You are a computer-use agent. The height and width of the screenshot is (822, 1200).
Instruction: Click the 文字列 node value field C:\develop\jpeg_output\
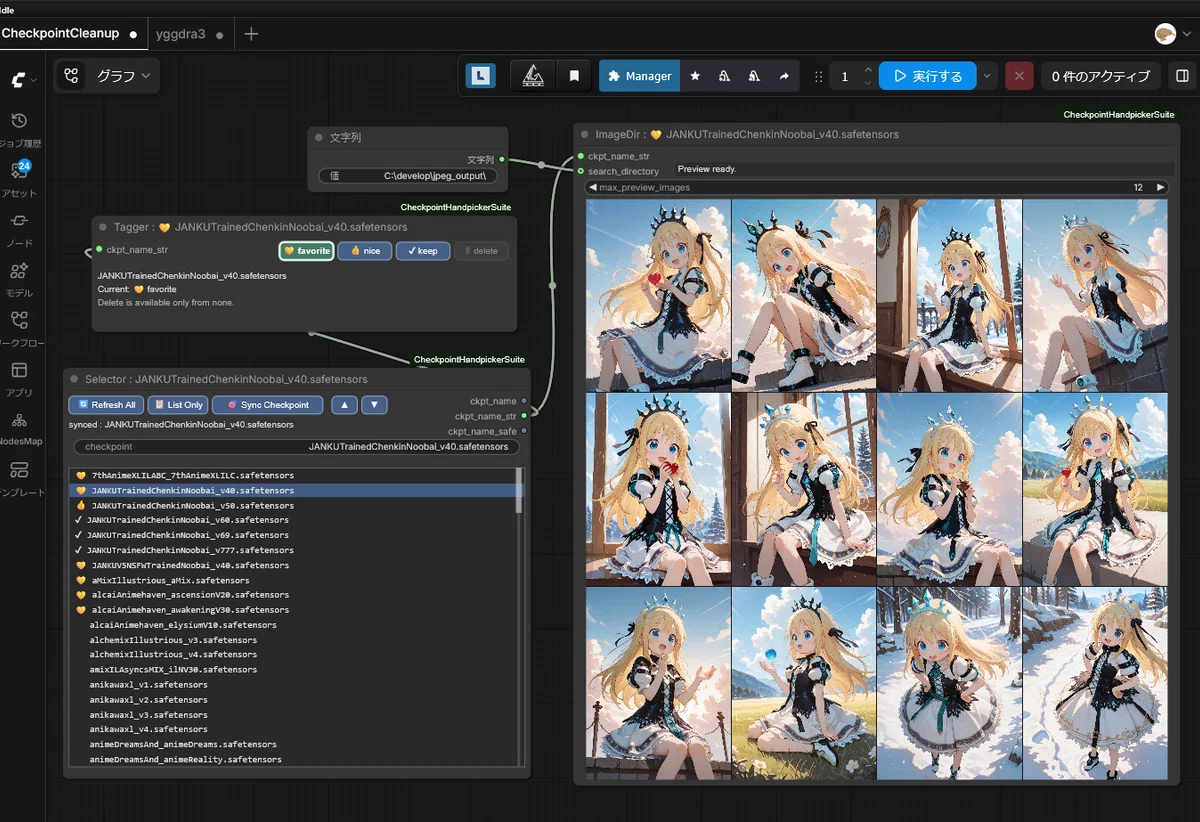(x=407, y=176)
